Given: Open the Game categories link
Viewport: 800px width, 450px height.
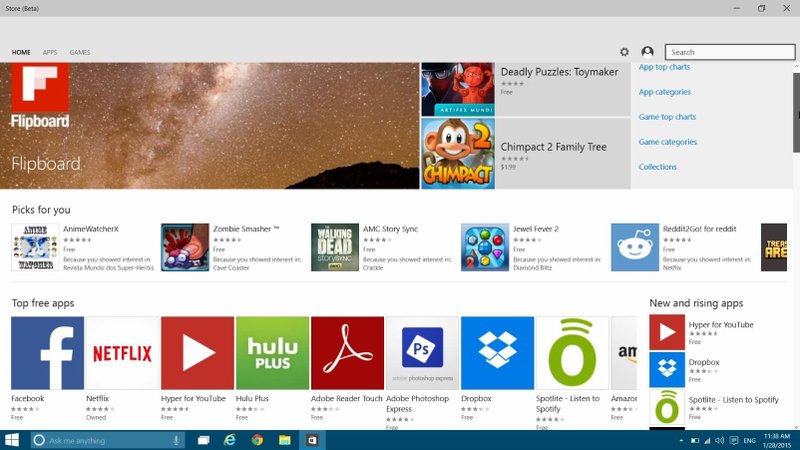Looking at the screenshot, I should tap(668, 142).
